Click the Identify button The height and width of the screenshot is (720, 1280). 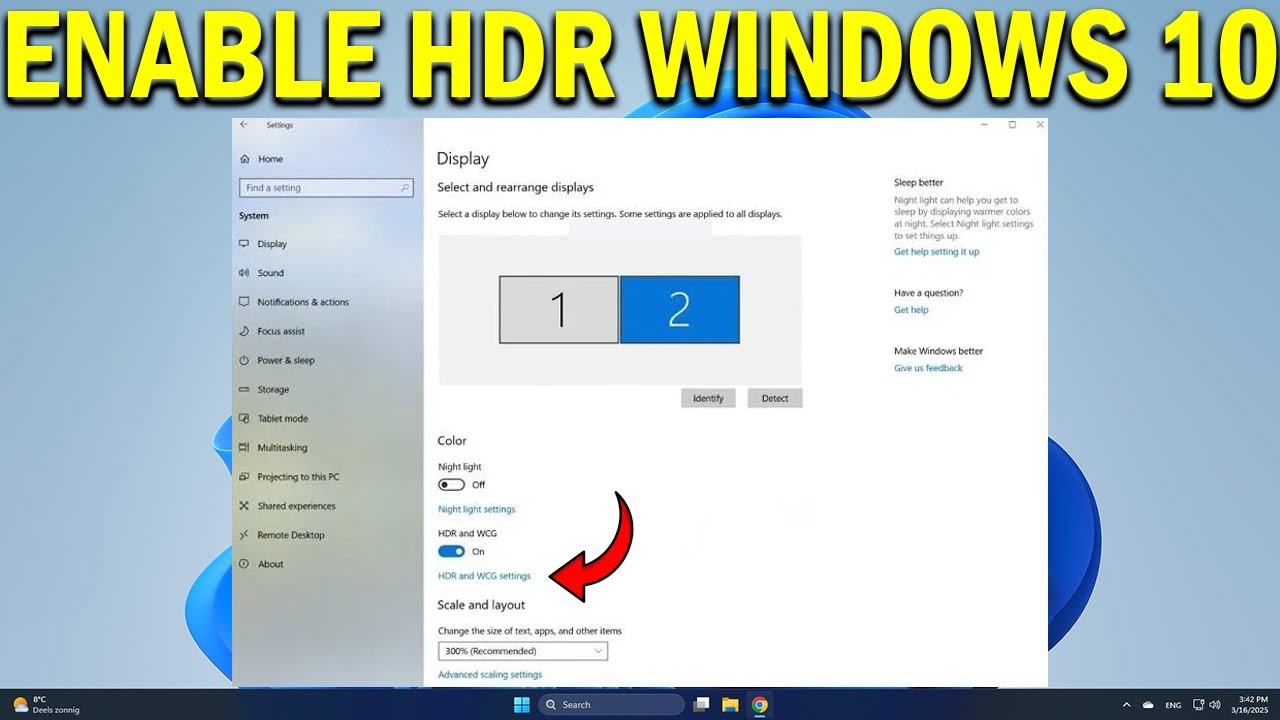pyautogui.click(x=708, y=398)
